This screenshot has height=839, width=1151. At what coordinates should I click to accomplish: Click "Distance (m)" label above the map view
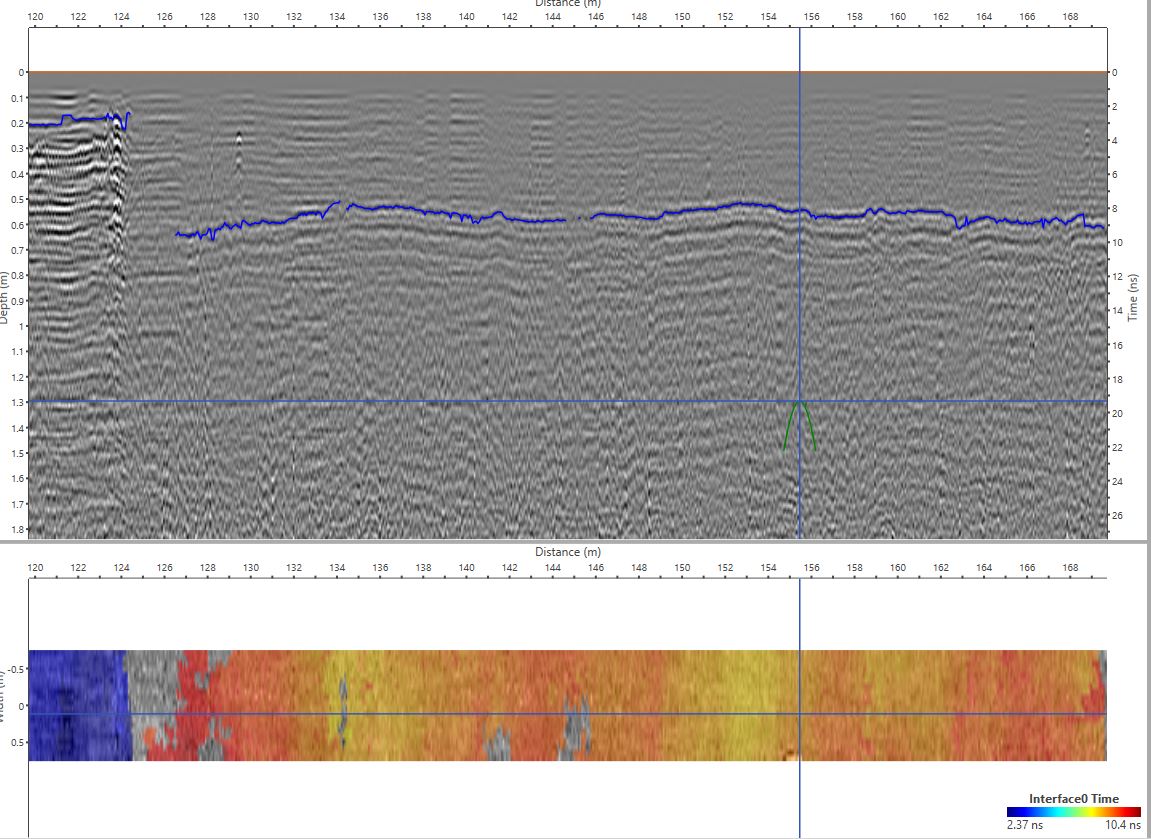coord(567,552)
